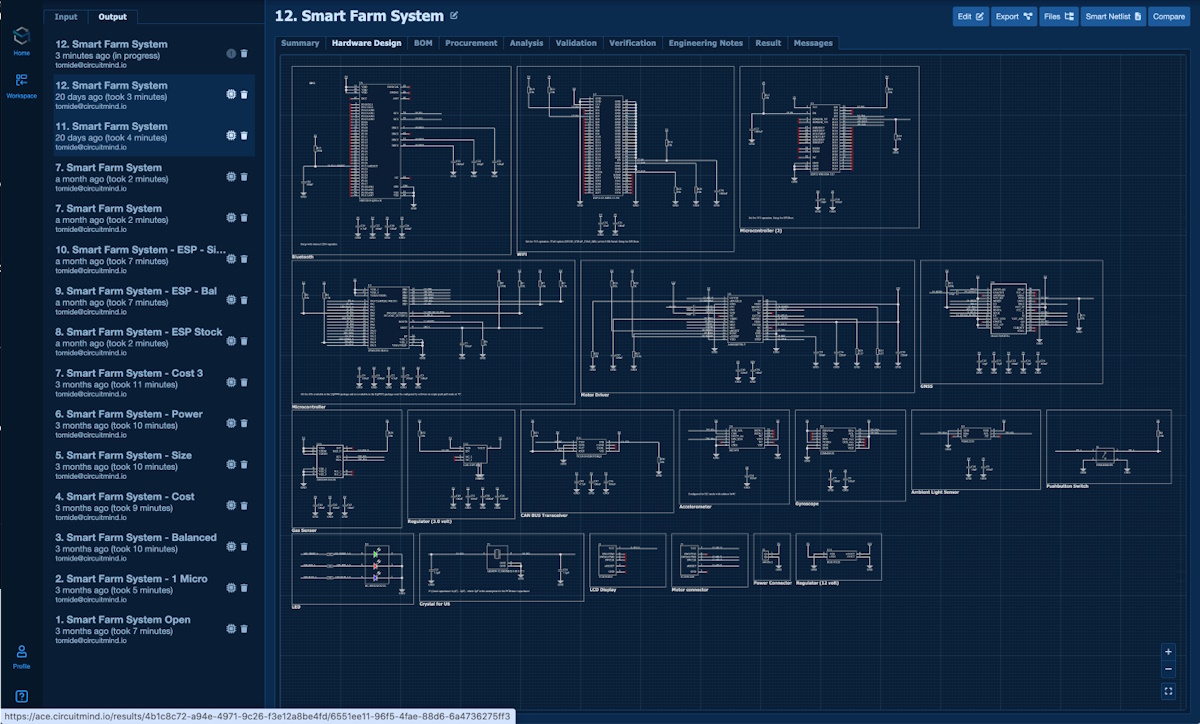Zoom out with the minus icon on canvas

coord(1168,668)
